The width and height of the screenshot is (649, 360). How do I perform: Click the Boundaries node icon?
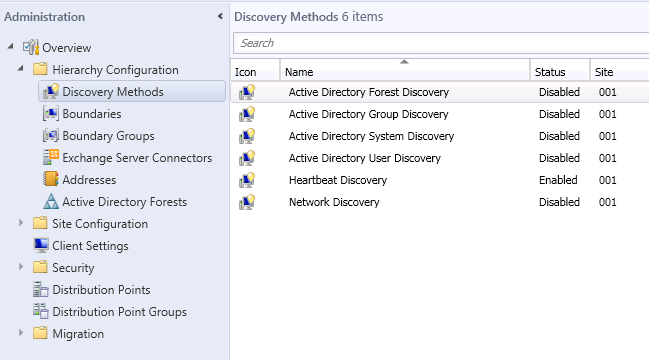point(50,113)
